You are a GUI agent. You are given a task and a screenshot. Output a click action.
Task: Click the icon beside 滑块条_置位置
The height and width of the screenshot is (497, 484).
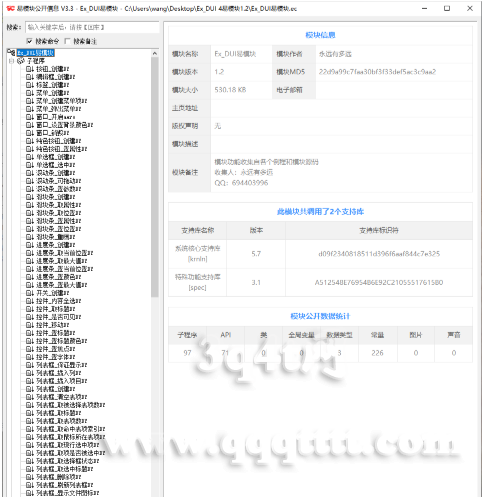[x=30, y=229]
